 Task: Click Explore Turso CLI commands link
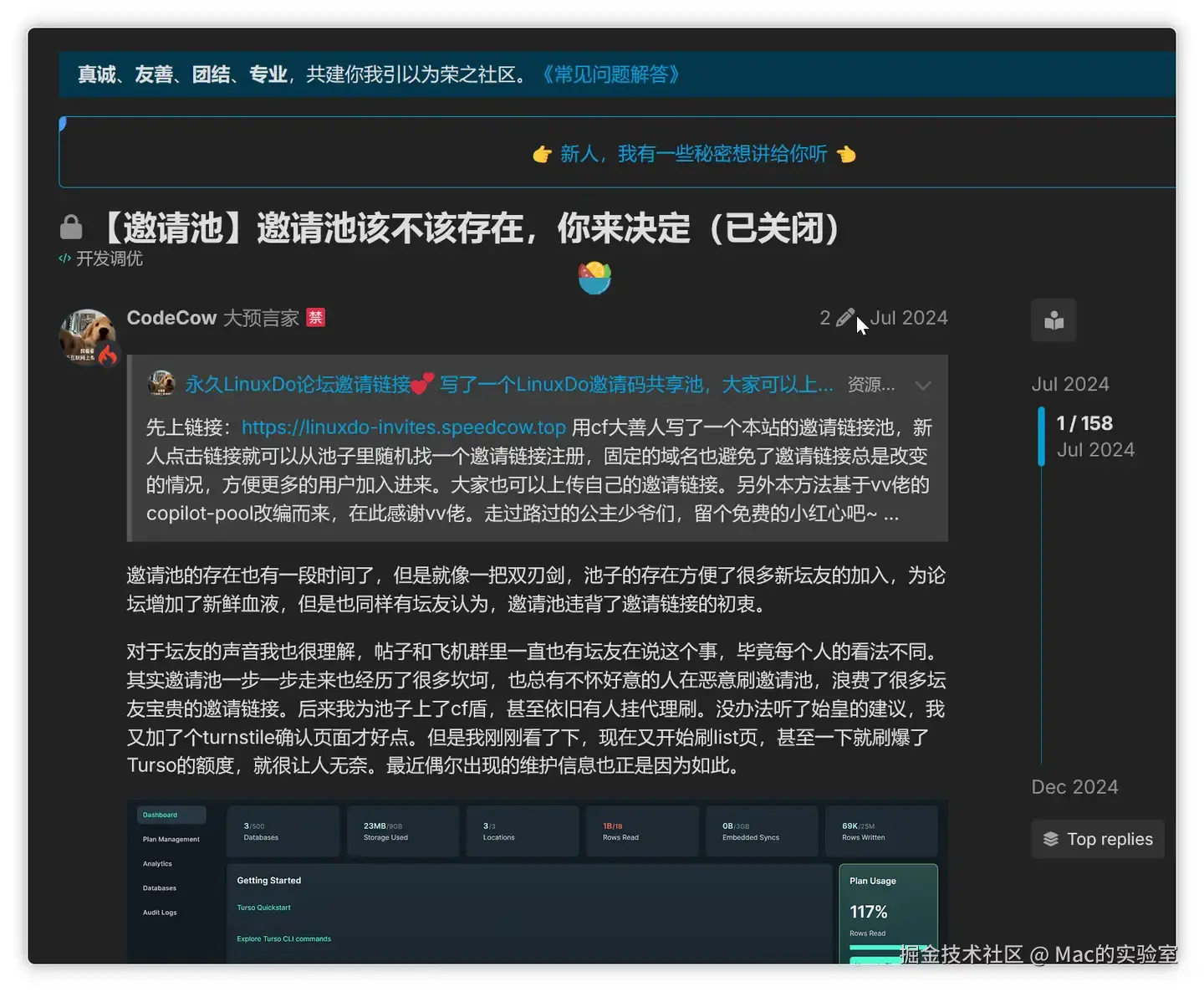coord(283,938)
